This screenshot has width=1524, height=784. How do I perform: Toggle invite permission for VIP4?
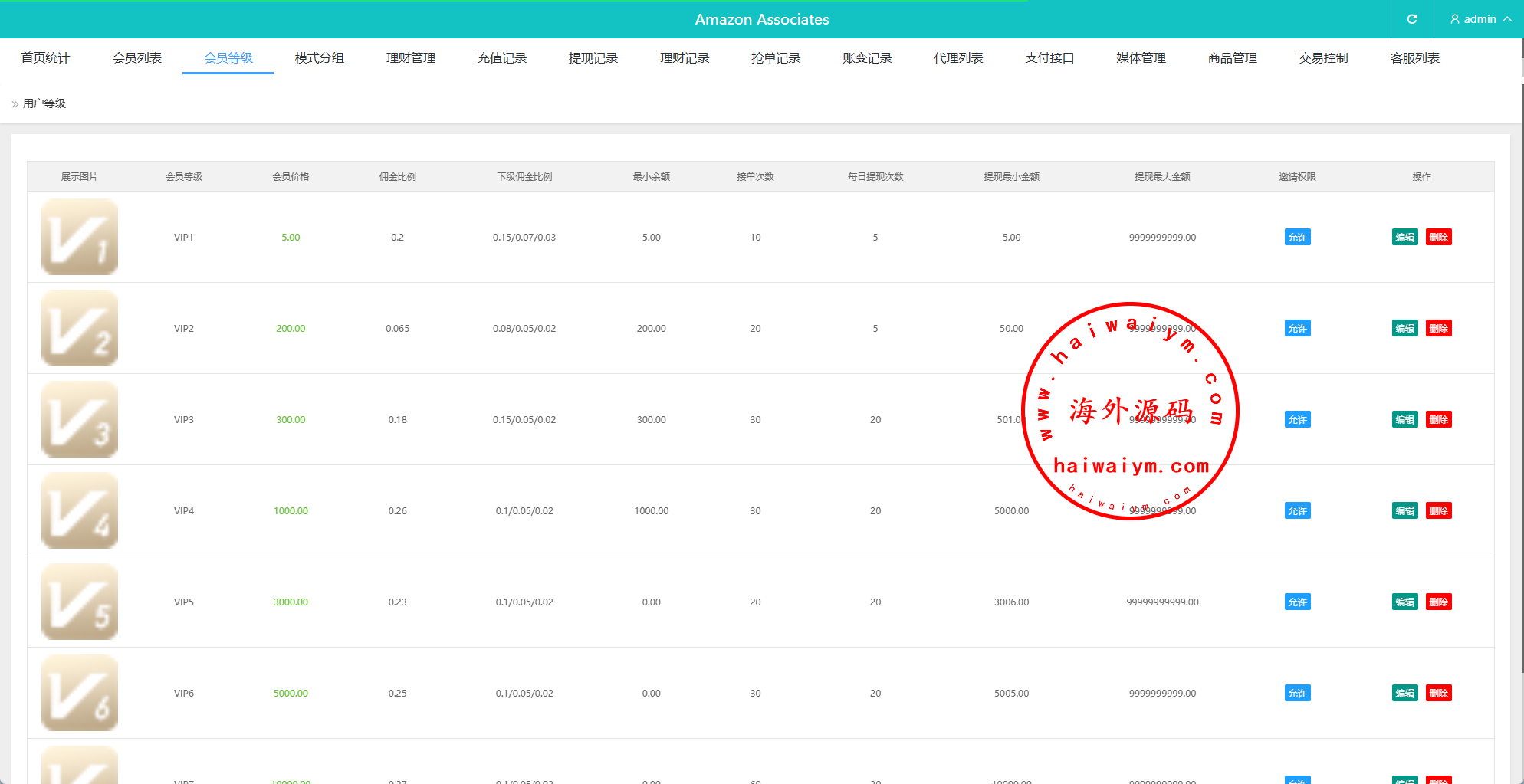coord(1297,511)
